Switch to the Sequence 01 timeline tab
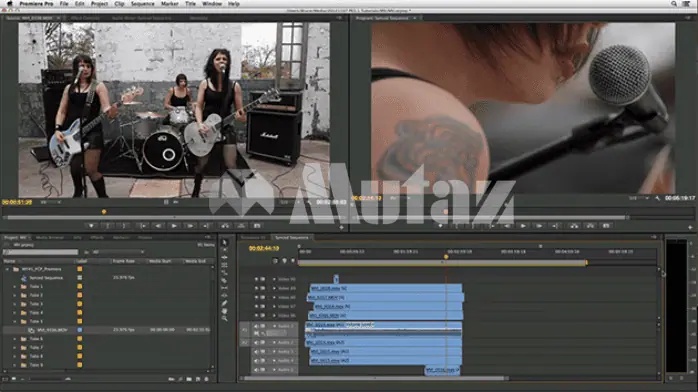698x392 pixels. pyautogui.click(x=253, y=238)
